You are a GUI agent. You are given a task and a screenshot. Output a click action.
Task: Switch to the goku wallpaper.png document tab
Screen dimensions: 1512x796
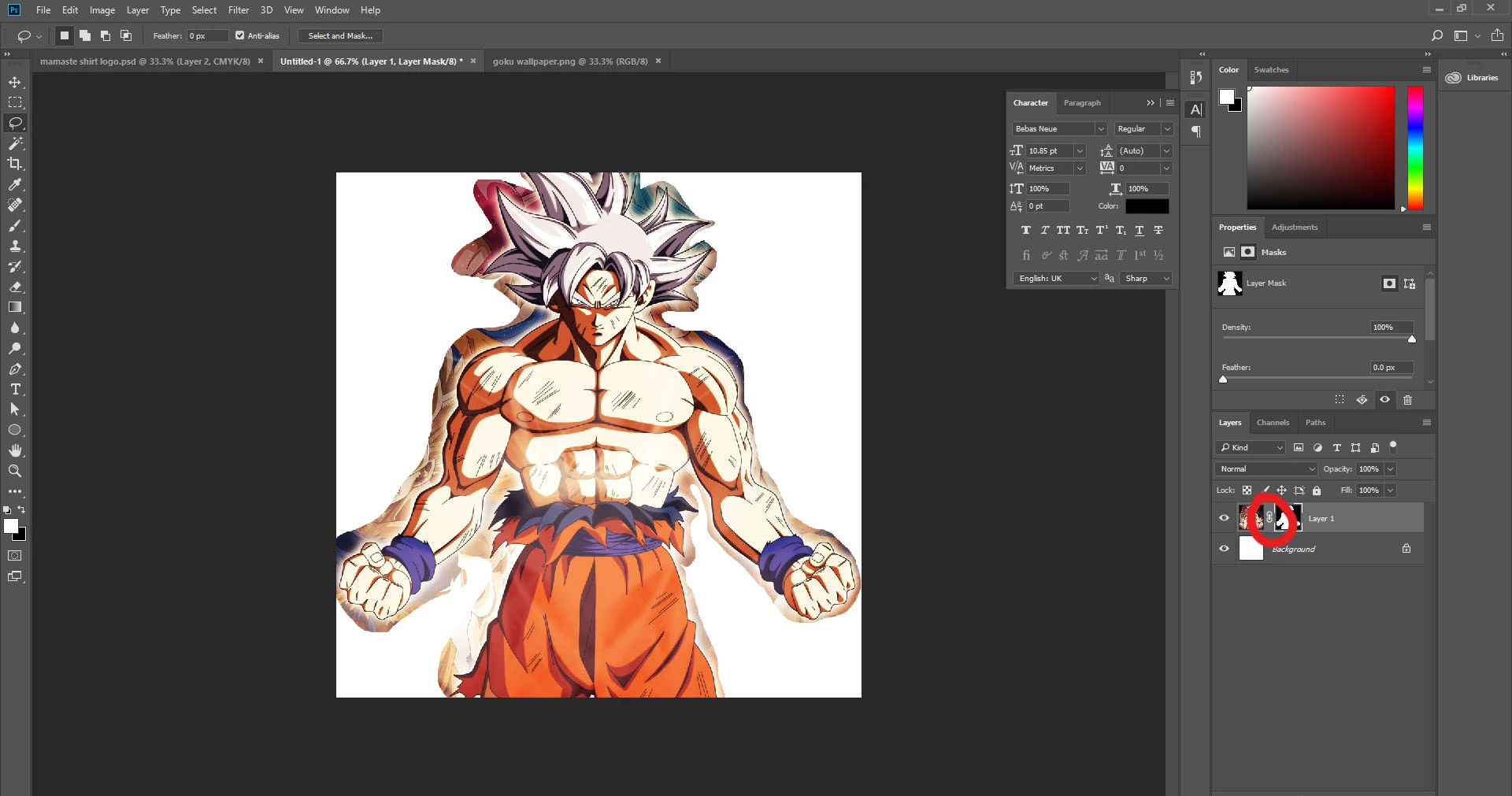(570, 61)
